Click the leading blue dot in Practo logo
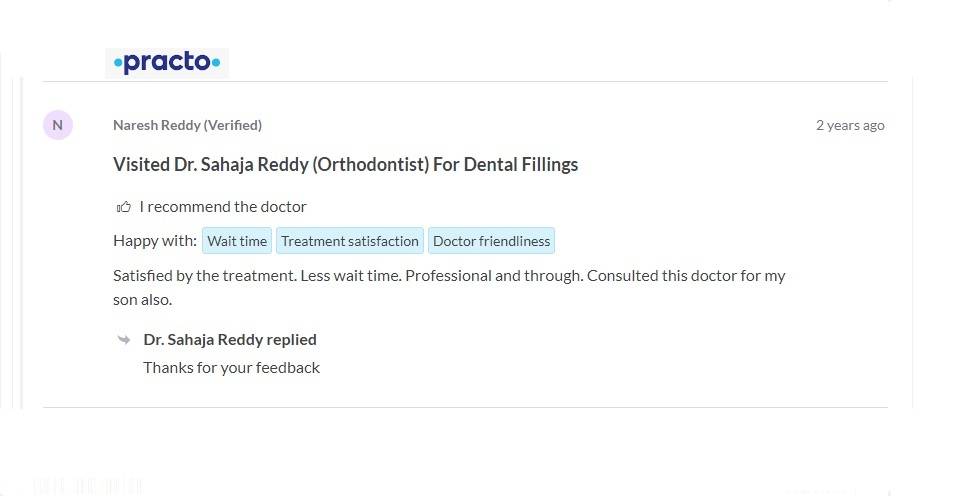The image size is (954, 496). coord(118,64)
